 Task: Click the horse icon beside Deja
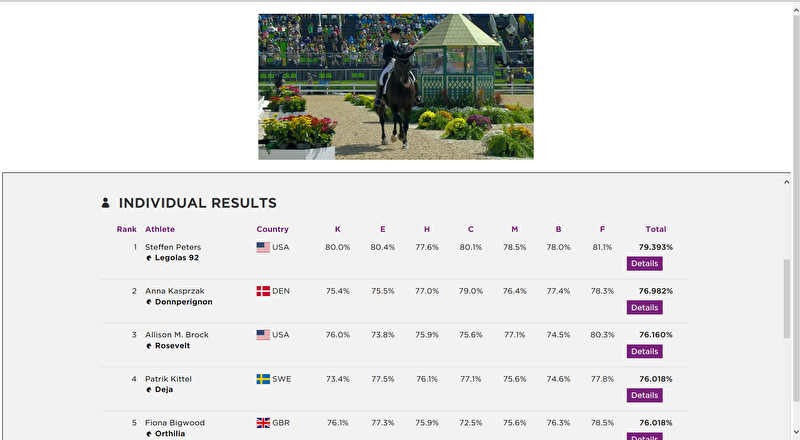[149, 390]
